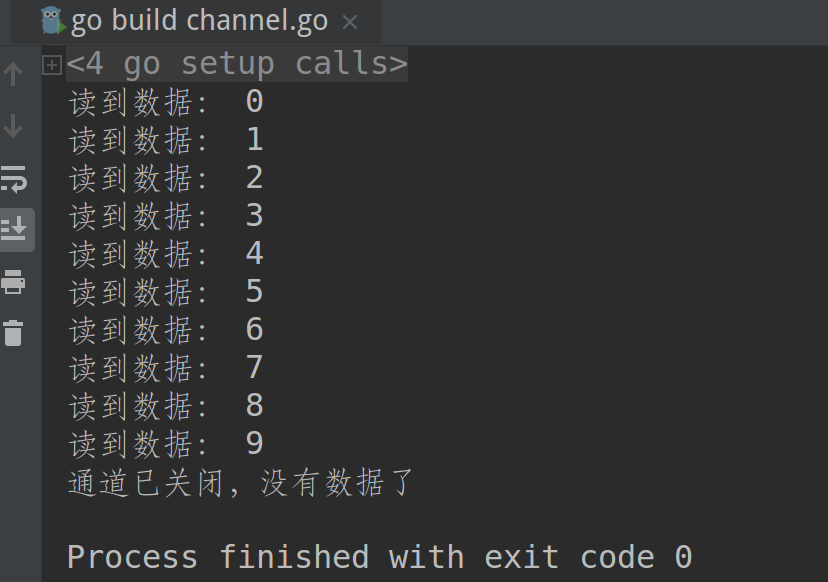
Task: Click the line reading '读到数据: 3'
Action: 160,215
